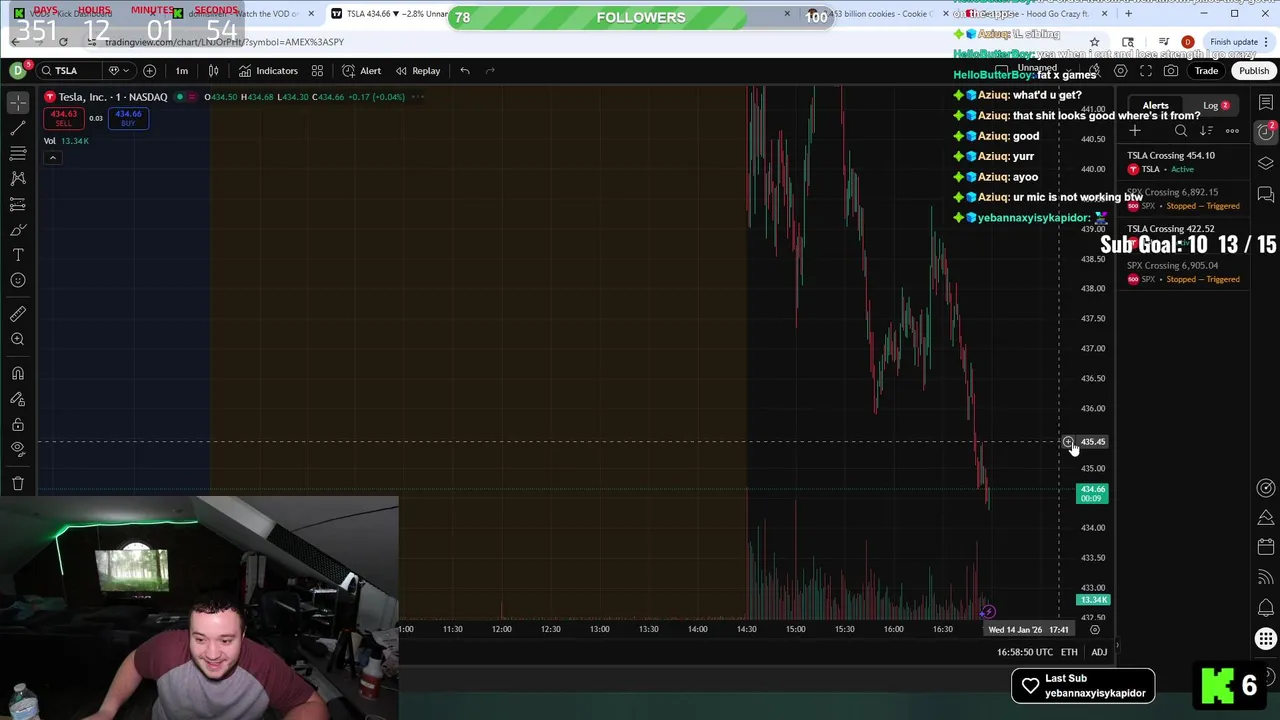Sort the alerts list
This screenshot has height=720, width=1280.
pyautogui.click(x=1206, y=131)
